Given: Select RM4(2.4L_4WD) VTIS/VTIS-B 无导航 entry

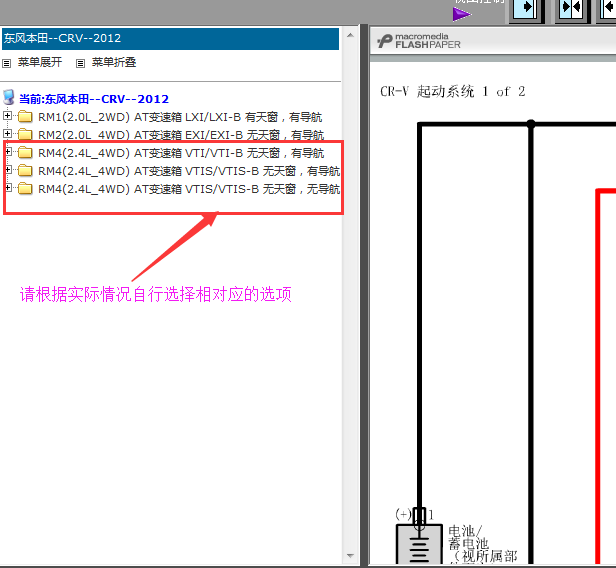Looking at the screenshot, I should [189, 189].
